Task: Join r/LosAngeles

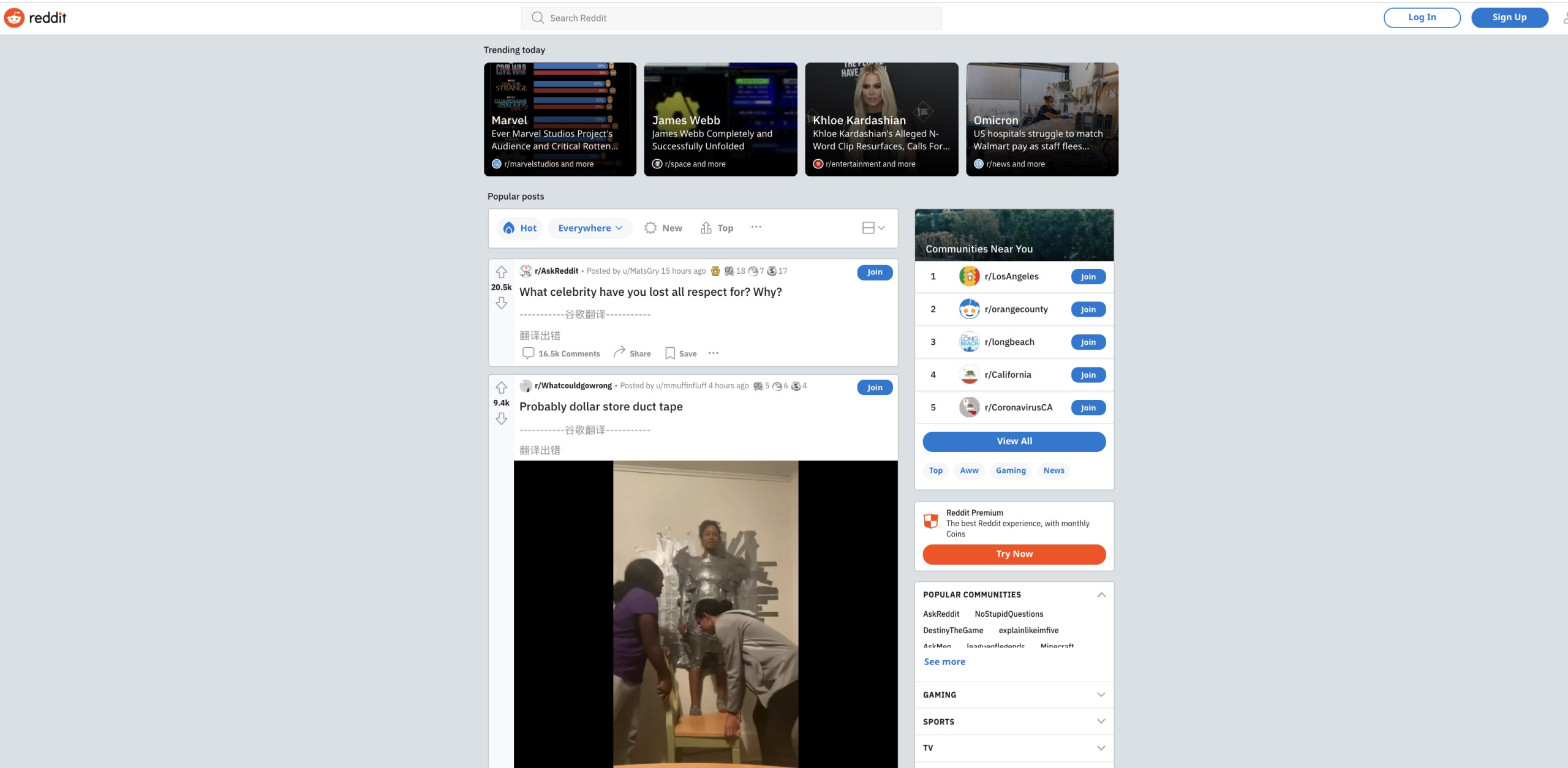Action: [x=1088, y=277]
